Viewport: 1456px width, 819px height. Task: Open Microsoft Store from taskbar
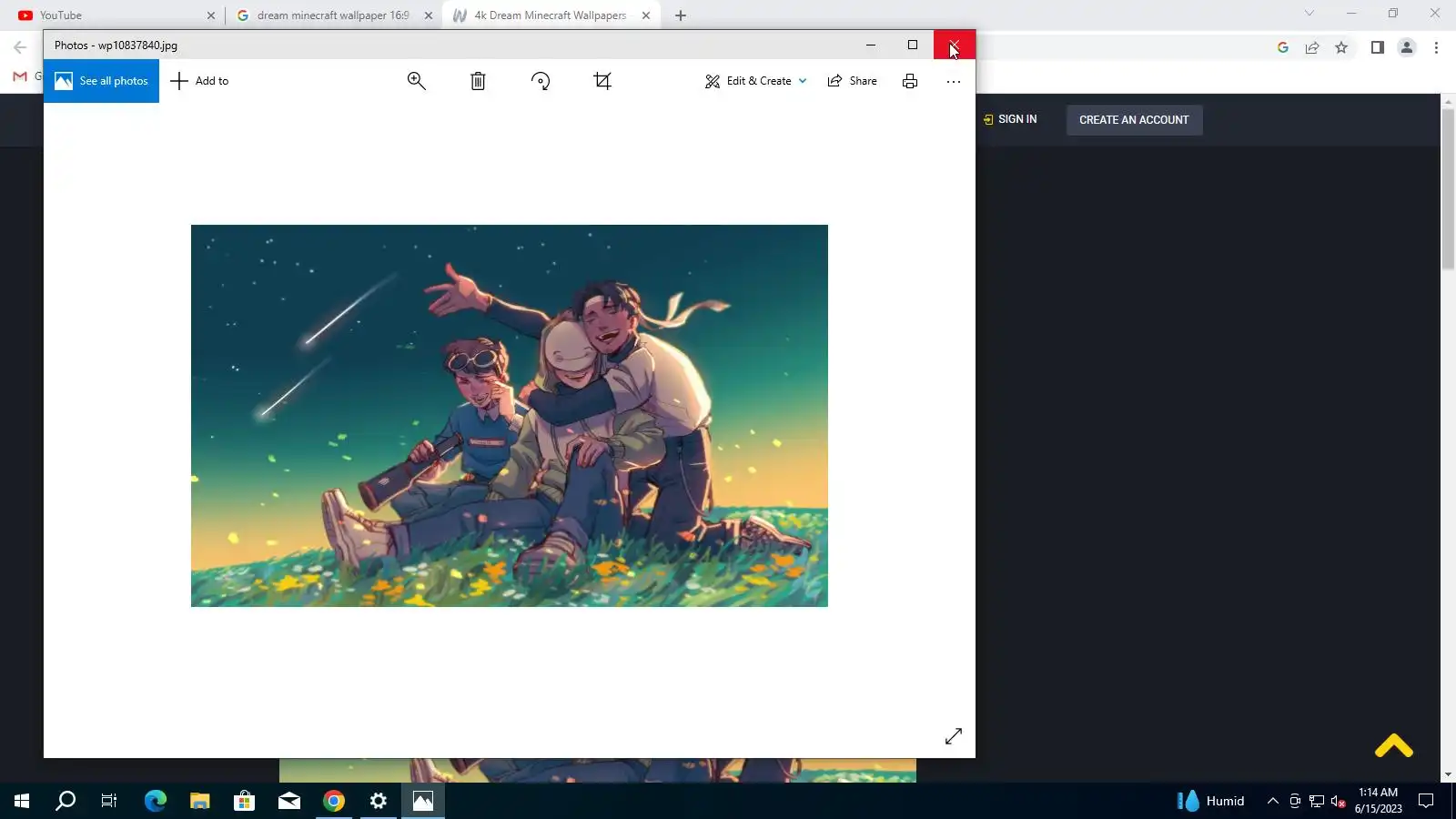(x=245, y=801)
